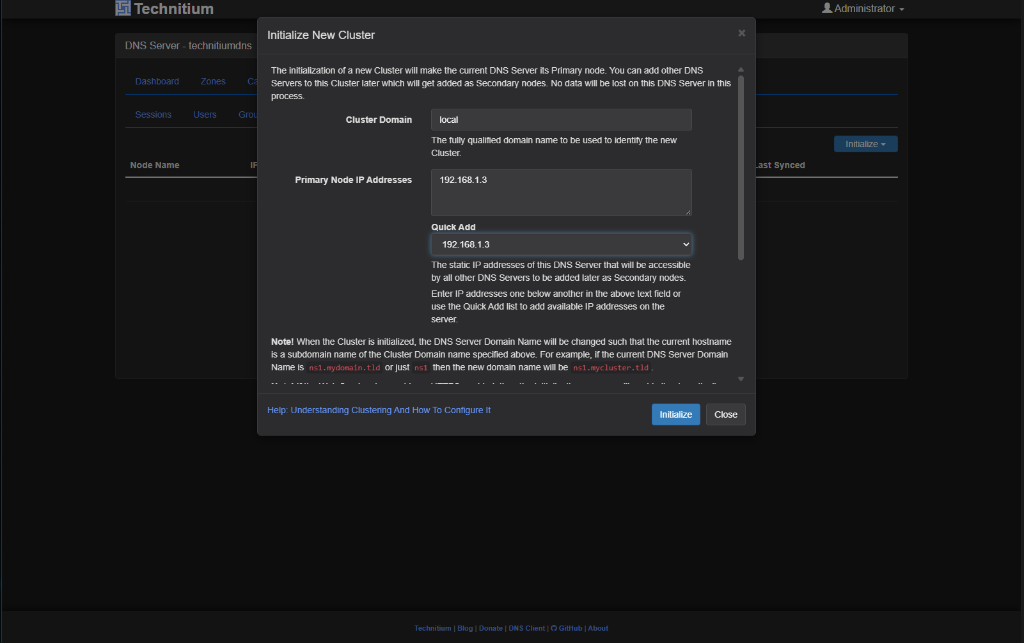Switch to the Zones tab
Screen dimensions: 1024x643
213,82
